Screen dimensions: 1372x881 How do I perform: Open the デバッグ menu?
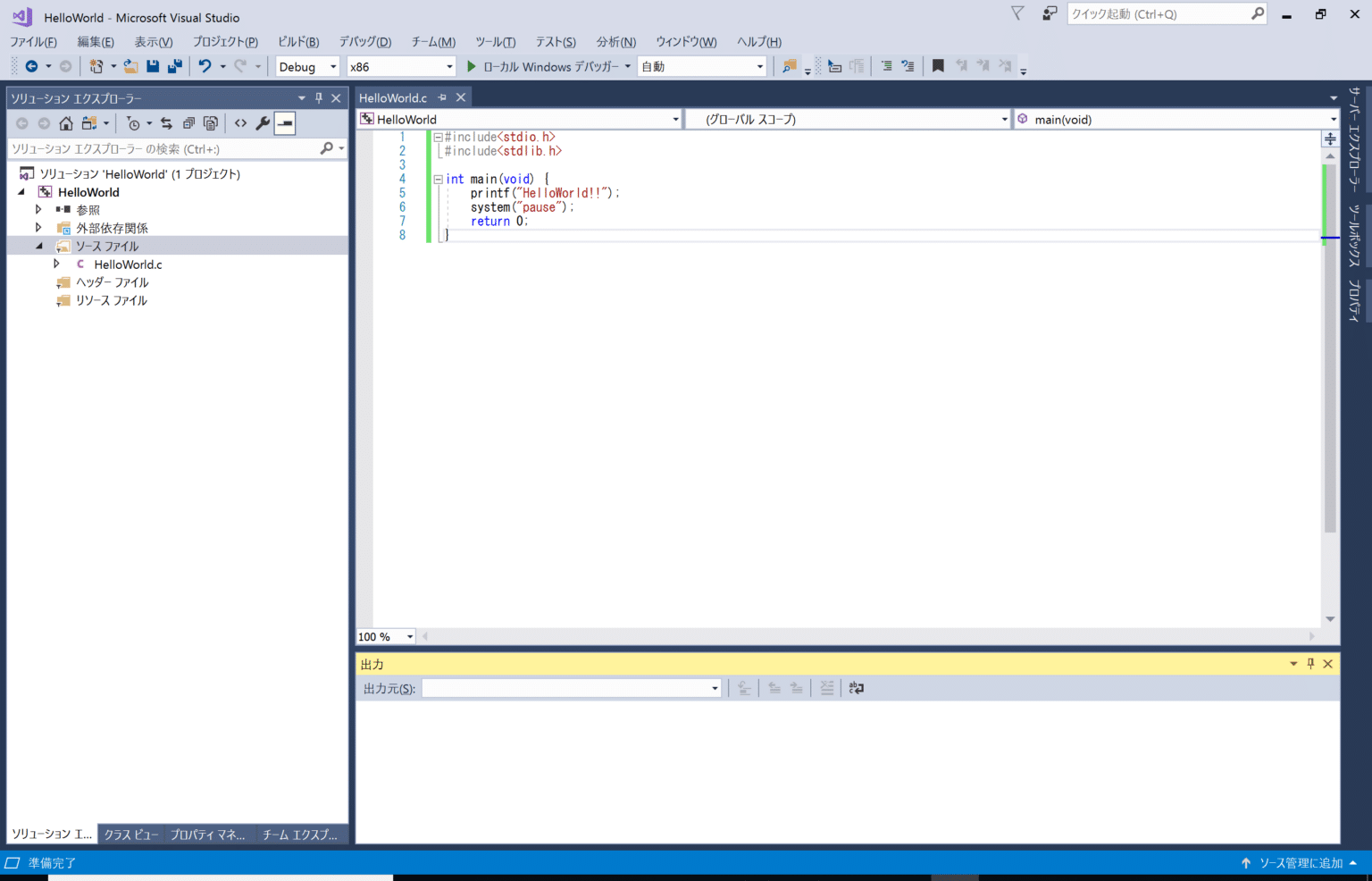pos(364,42)
